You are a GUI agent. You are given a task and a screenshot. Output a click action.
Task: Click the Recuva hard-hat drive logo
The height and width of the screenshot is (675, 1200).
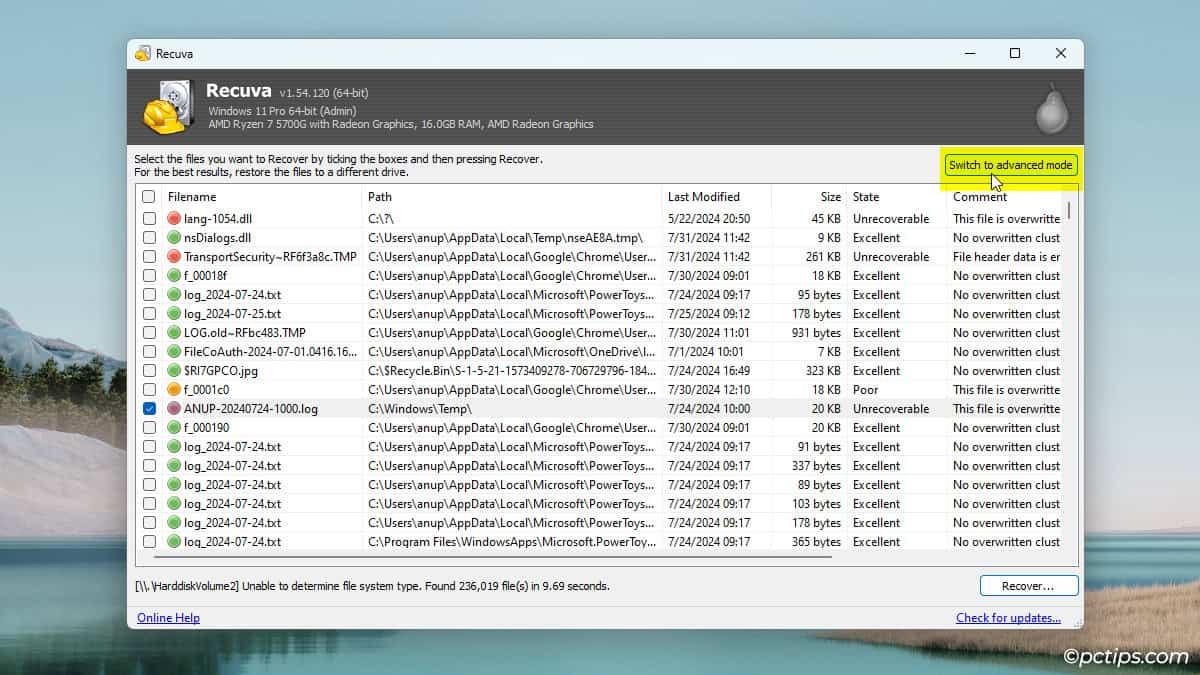[x=168, y=107]
